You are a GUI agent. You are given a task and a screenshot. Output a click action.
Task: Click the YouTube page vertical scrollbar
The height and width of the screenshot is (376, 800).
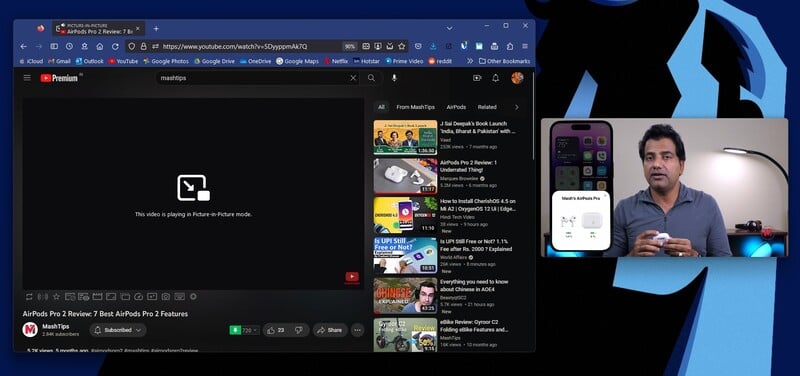533,116
